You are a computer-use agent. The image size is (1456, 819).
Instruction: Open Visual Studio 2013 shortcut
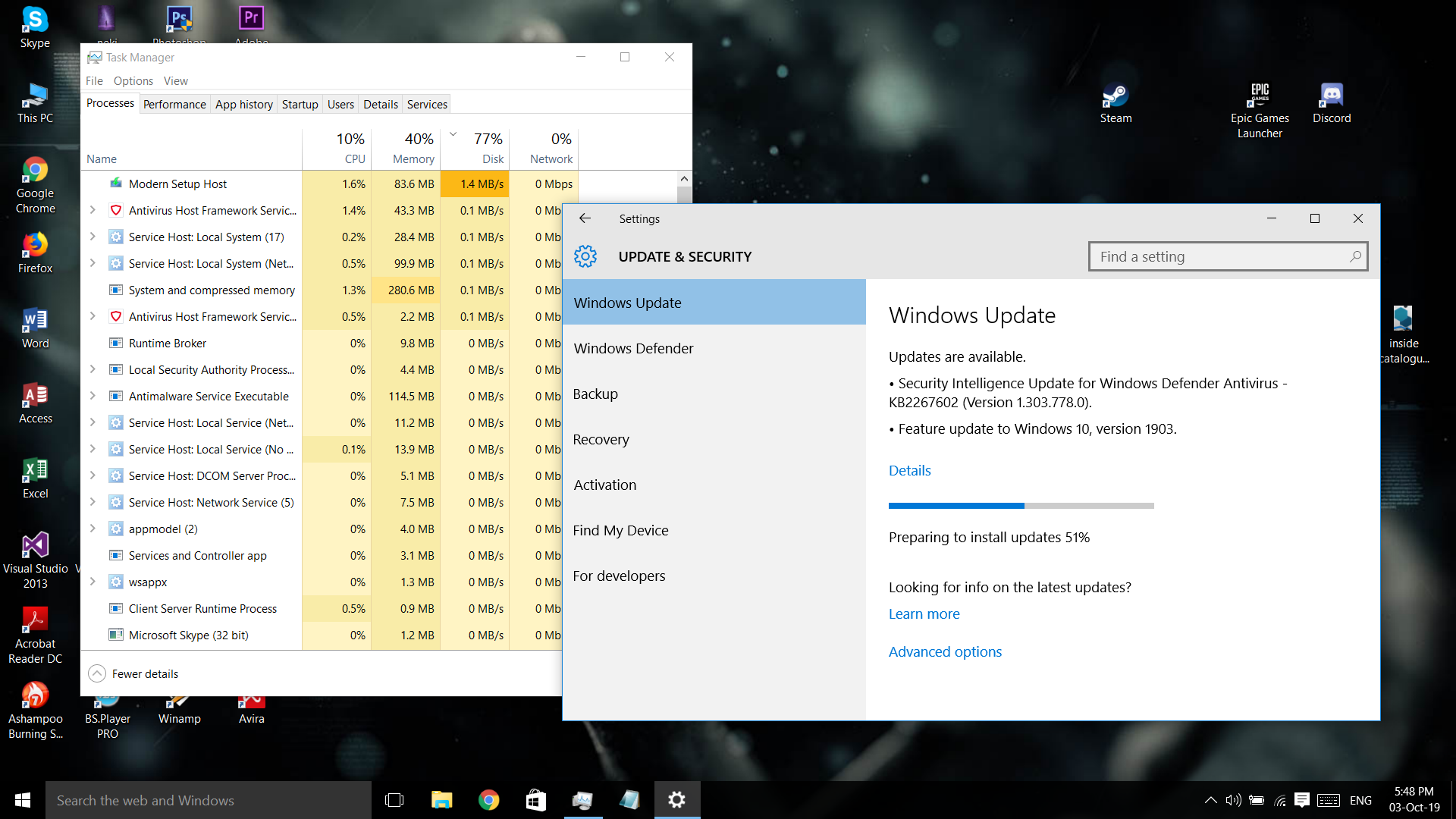coord(35,560)
